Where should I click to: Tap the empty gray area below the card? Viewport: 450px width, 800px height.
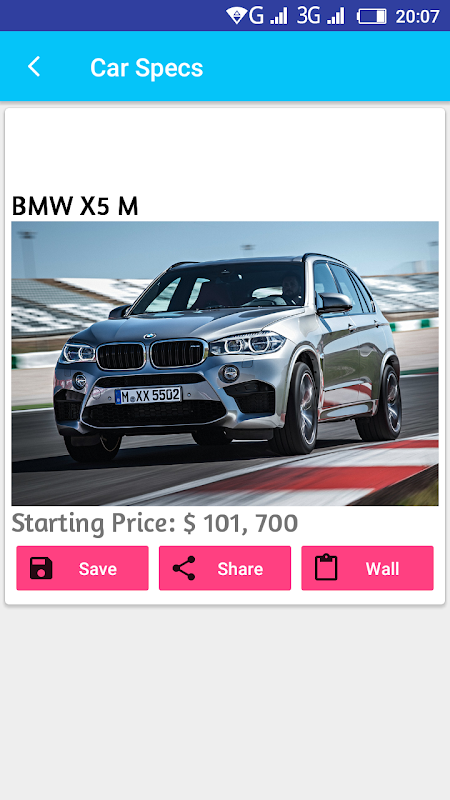pyautogui.click(x=225, y=702)
